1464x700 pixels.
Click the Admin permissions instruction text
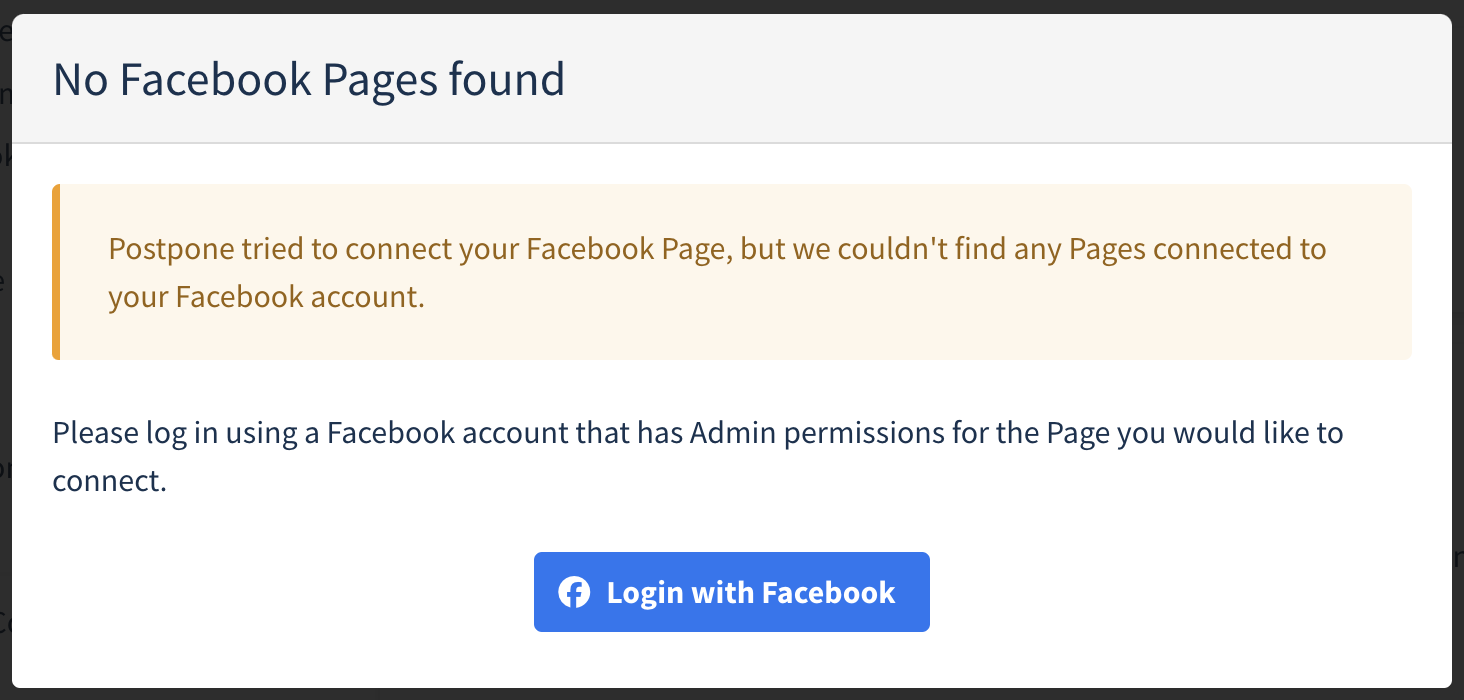pos(697,455)
